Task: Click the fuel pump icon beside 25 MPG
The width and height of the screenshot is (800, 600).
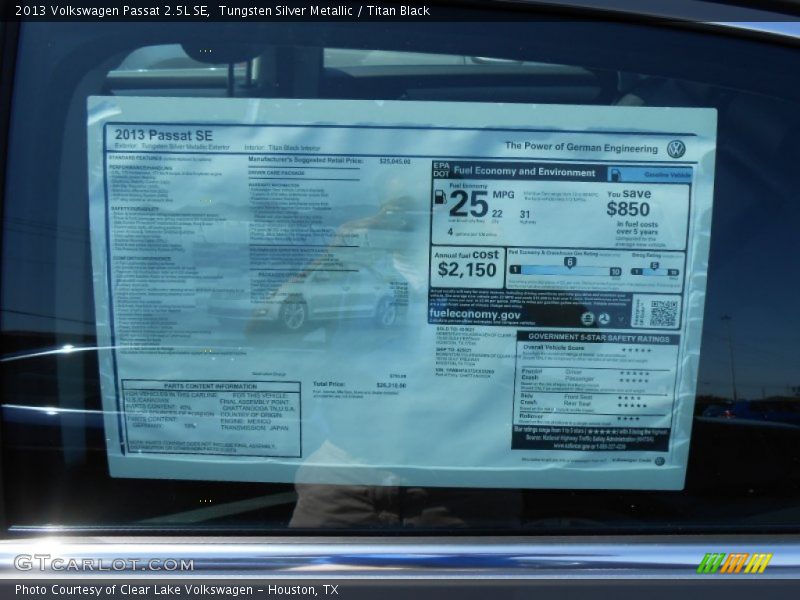Action: (x=440, y=197)
